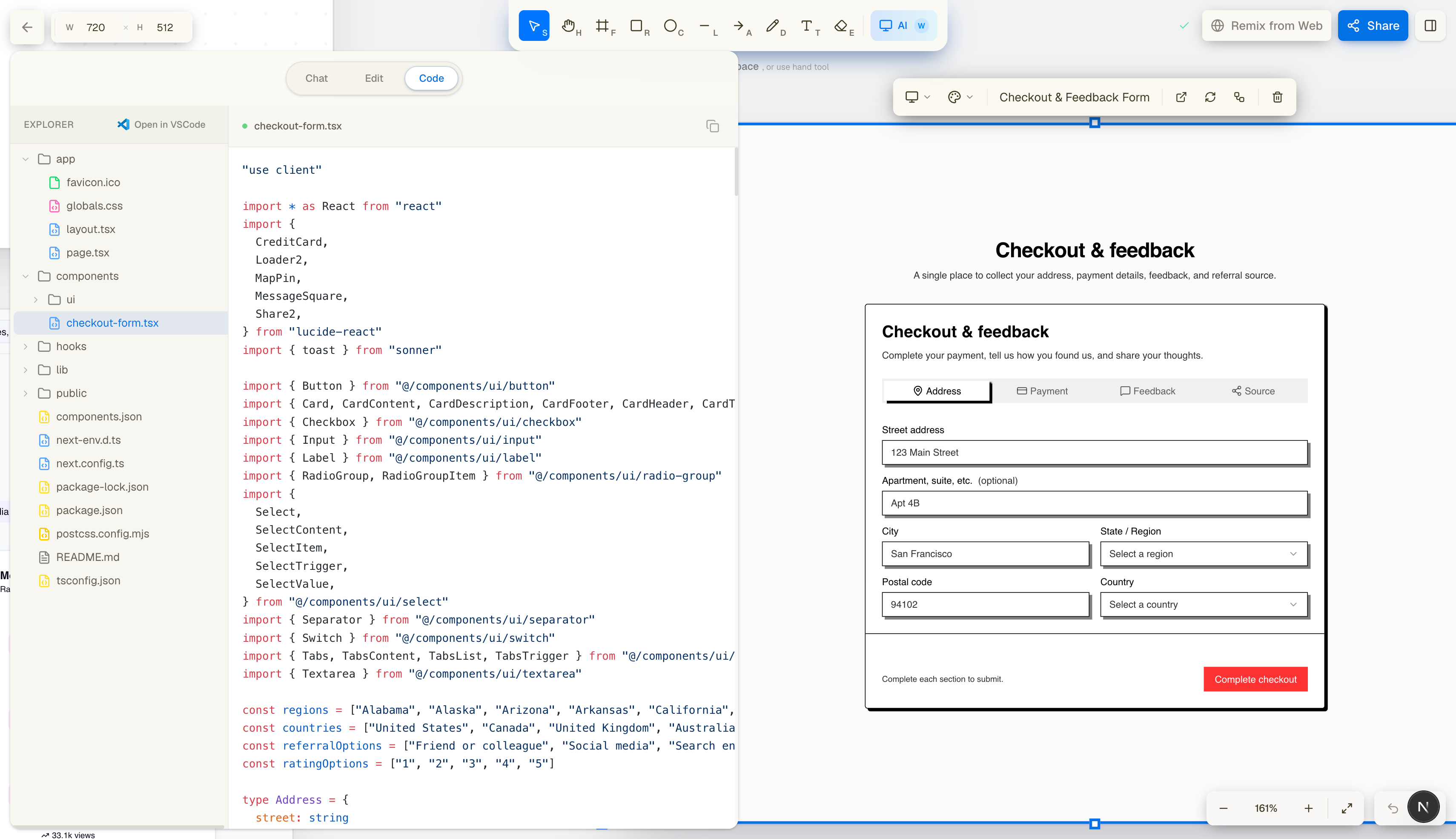The height and width of the screenshot is (839, 1456).
Task: Toggle the right sidebar panel icon
Action: point(1430,26)
